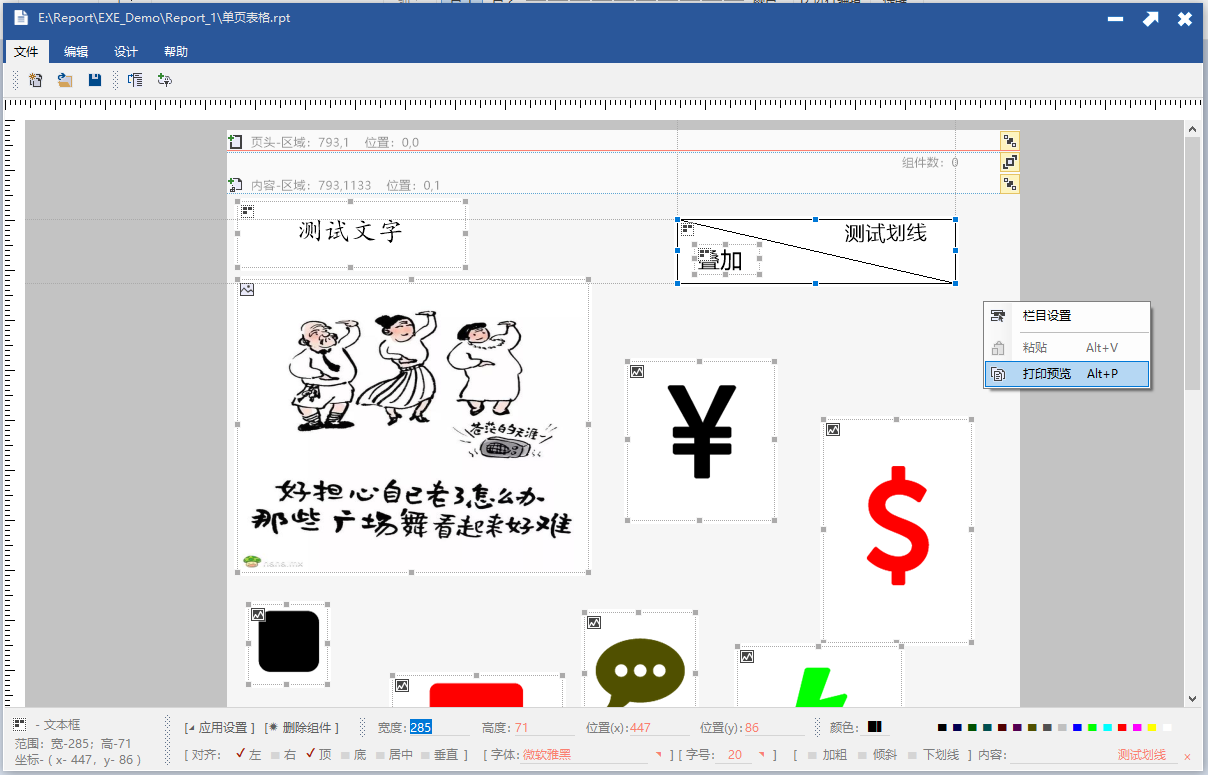The height and width of the screenshot is (775, 1208).
Task: Click the open folder toolbar icon
Action: [65, 80]
